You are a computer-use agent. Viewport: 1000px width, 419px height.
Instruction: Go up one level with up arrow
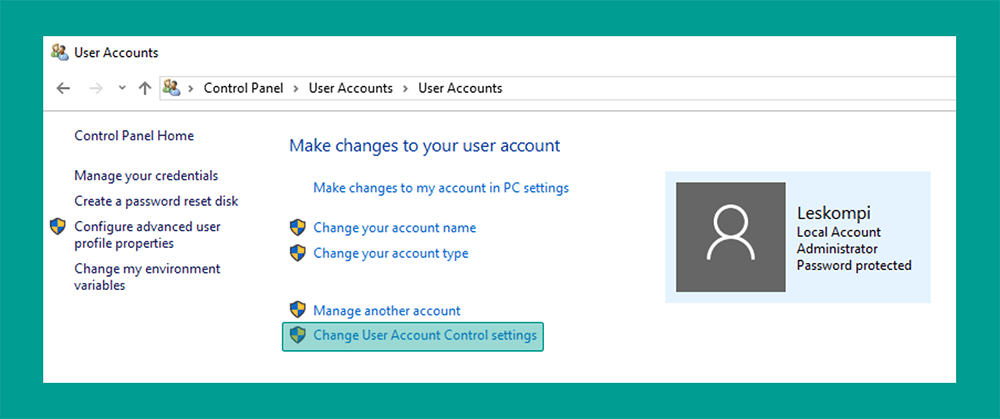coord(145,88)
